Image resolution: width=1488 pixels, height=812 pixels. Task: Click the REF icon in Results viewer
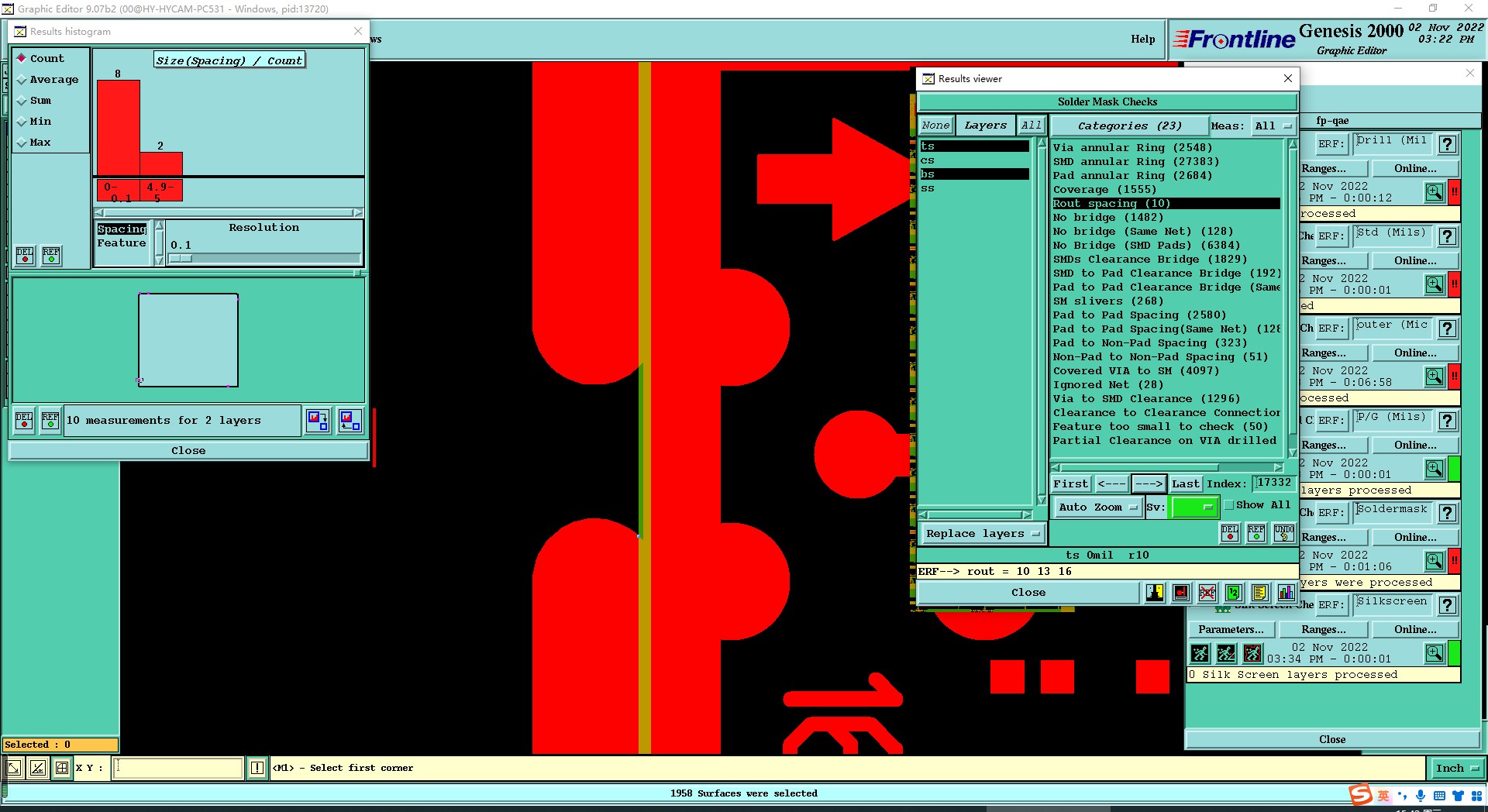coord(1256,532)
